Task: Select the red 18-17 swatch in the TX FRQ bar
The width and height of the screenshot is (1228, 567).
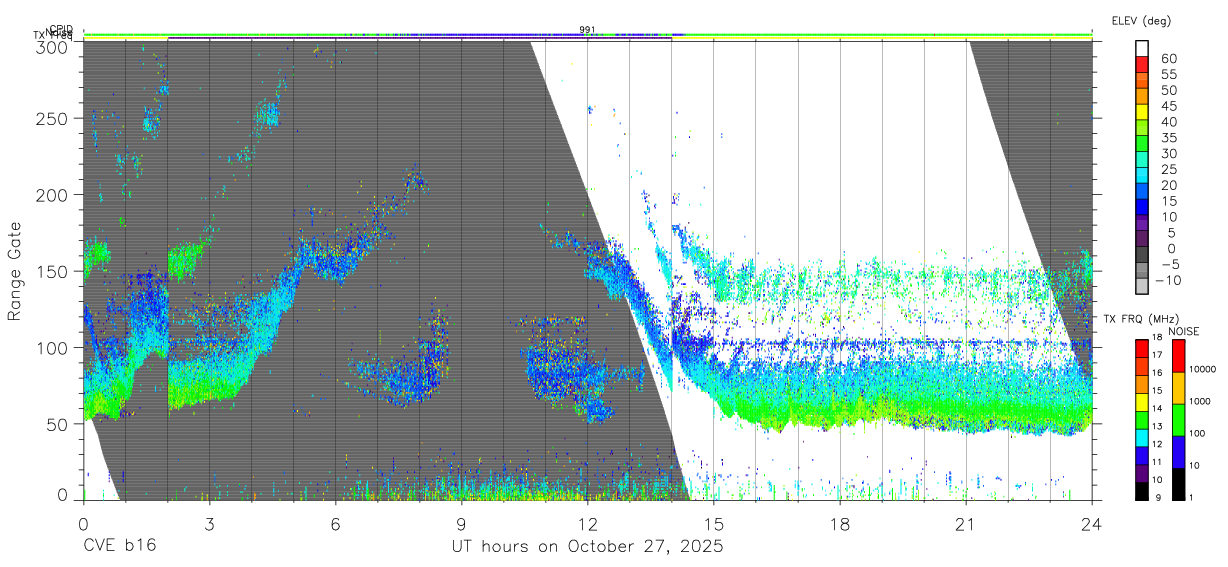Action: [1142, 347]
